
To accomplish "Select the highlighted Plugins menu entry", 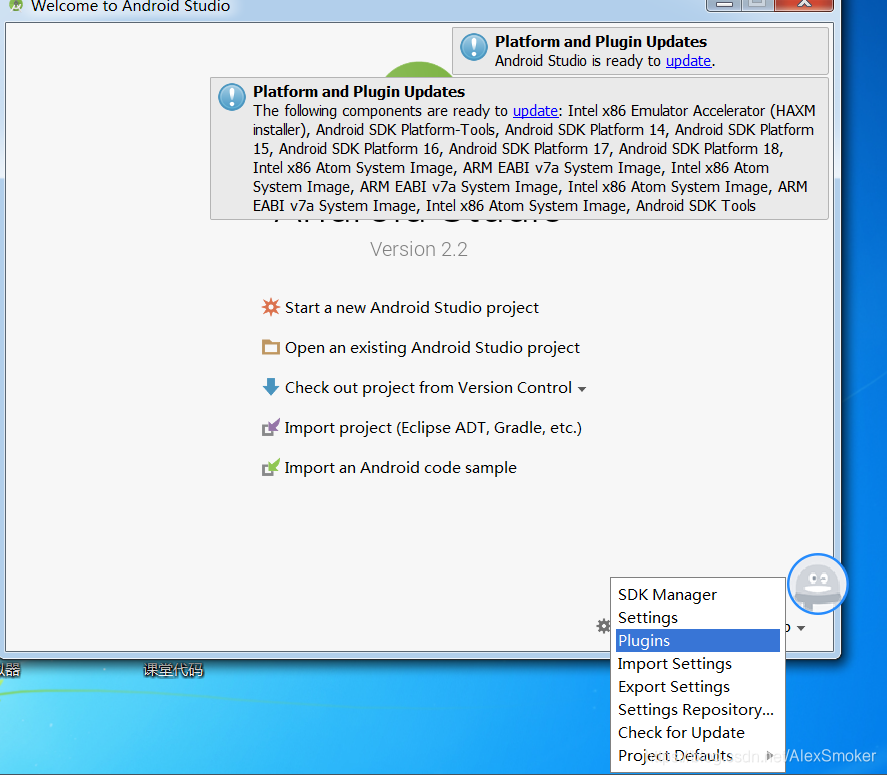I will coord(697,640).
